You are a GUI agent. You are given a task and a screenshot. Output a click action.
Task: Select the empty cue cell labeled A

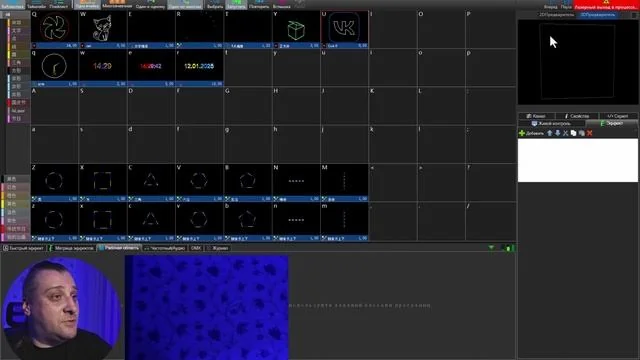[54, 106]
